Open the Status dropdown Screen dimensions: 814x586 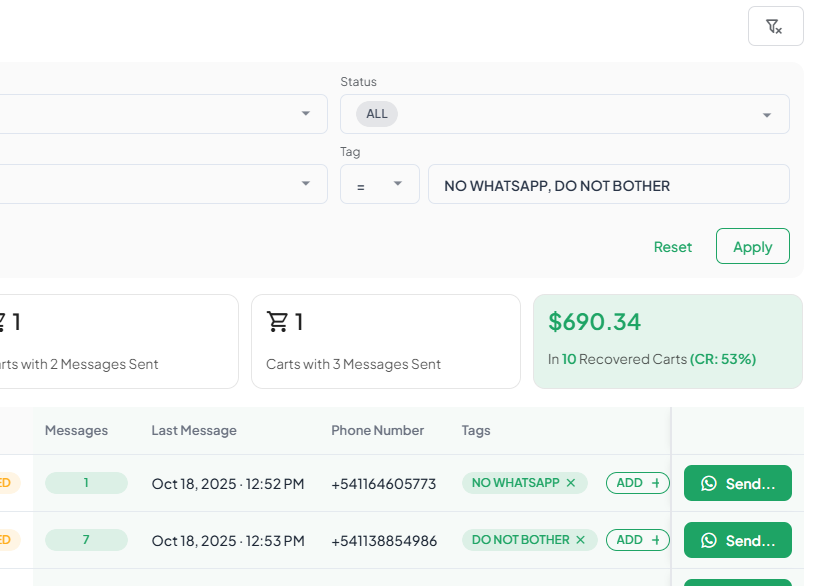click(x=766, y=115)
